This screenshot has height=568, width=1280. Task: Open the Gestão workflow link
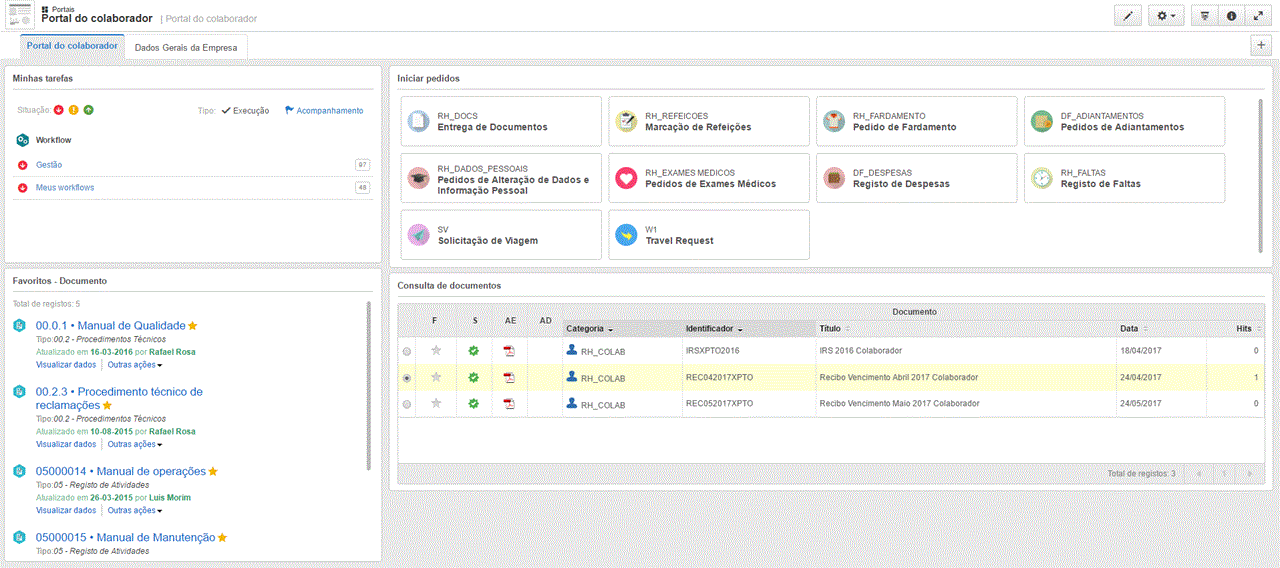tap(49, 165)
